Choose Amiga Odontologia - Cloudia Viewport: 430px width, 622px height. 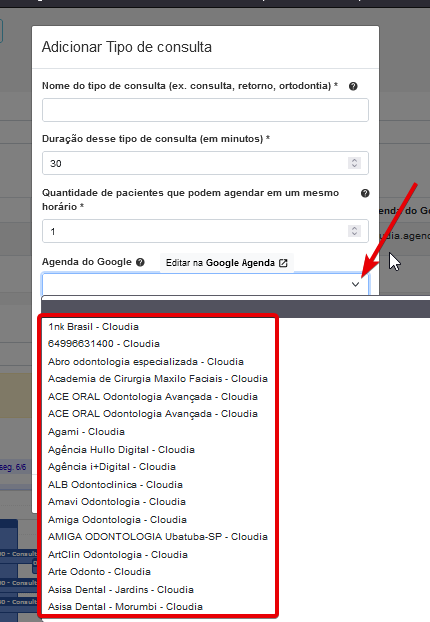click(x=117, y=520)
